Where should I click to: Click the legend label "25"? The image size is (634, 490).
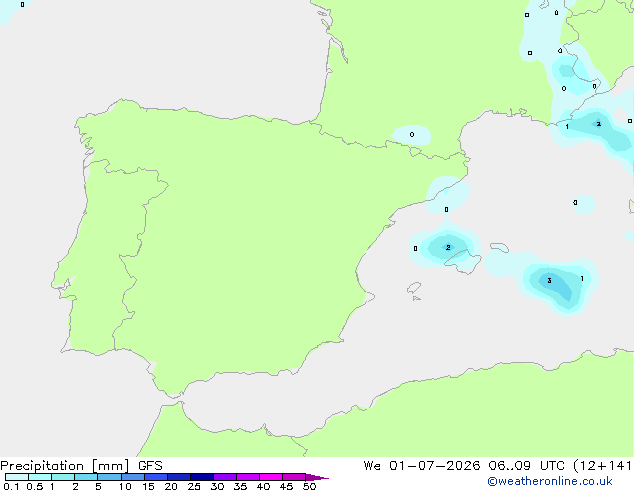coord(194,486)
